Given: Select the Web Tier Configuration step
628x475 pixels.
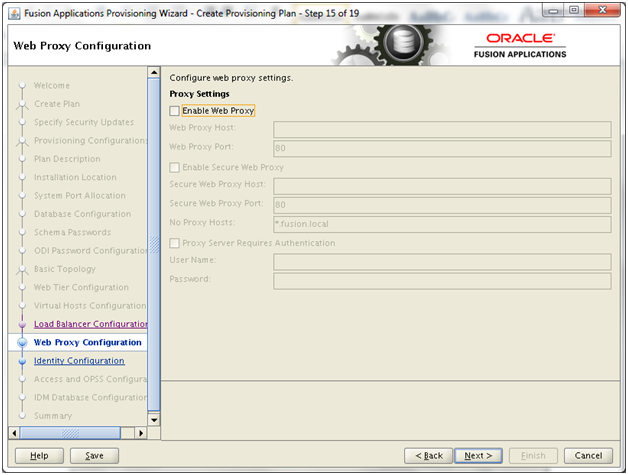Looking at the screenshot, I should coord(81,288).
